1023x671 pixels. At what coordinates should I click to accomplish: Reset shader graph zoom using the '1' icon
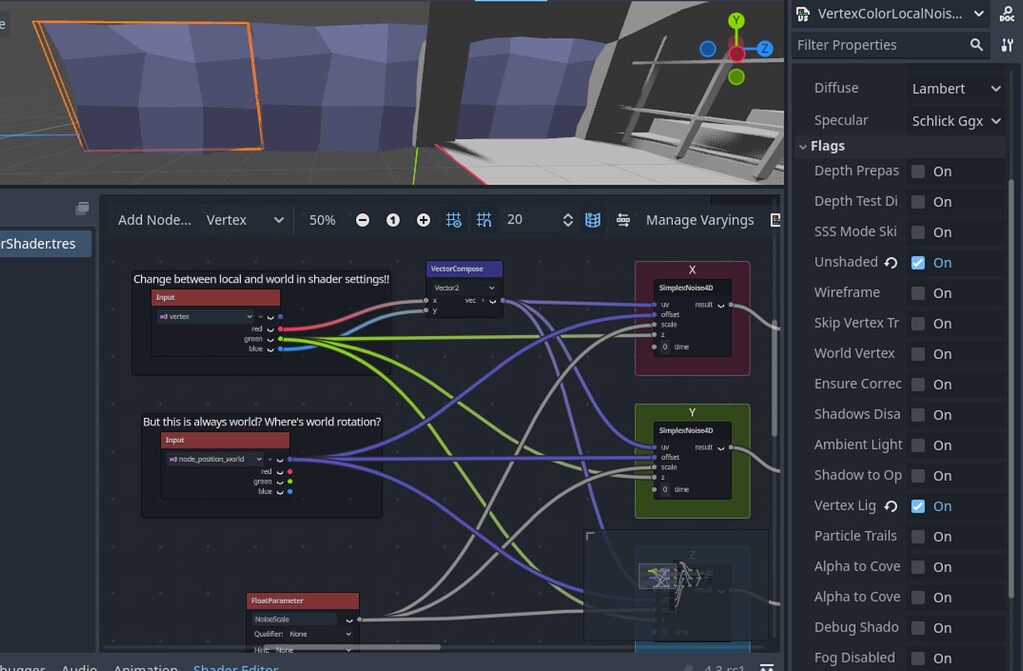pyautogui.click(x=391, y=219)
